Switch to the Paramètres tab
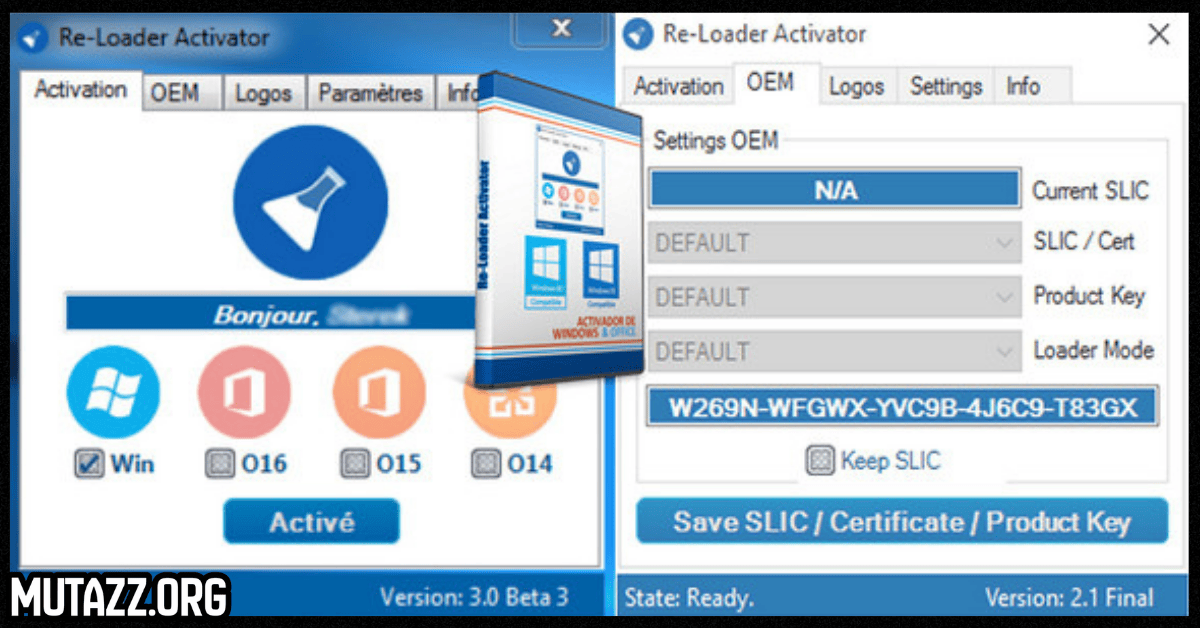The image size is (1200, 628). 370,93
